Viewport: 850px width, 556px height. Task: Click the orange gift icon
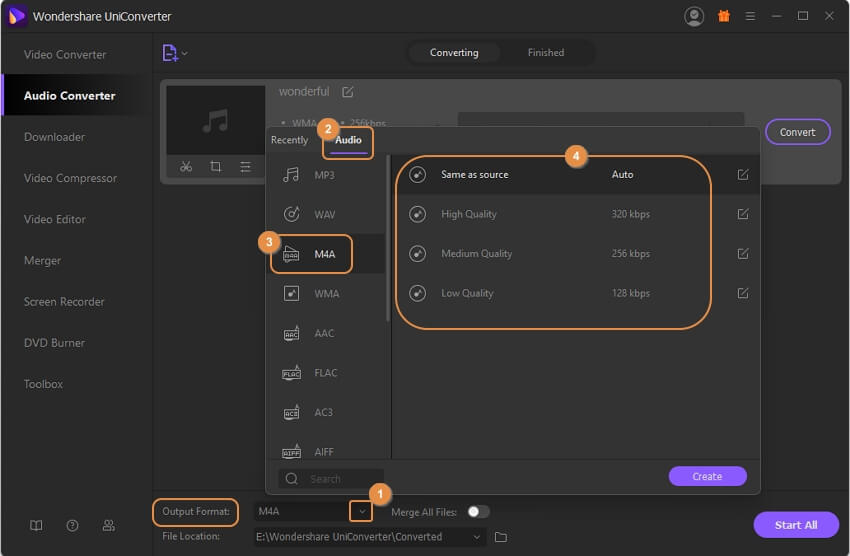pos(724,16)
